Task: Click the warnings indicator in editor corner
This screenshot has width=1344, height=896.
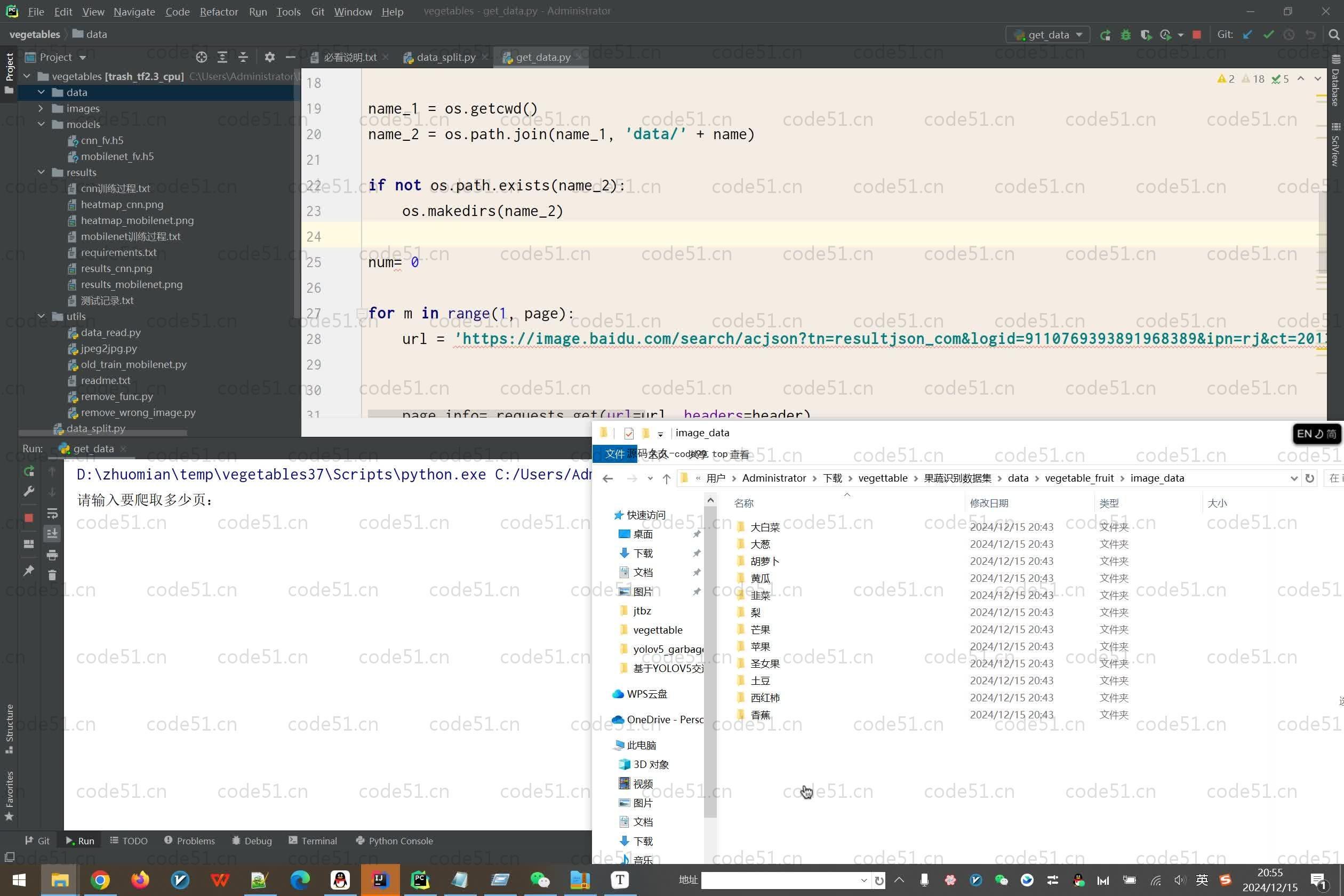Action: 1225,79
